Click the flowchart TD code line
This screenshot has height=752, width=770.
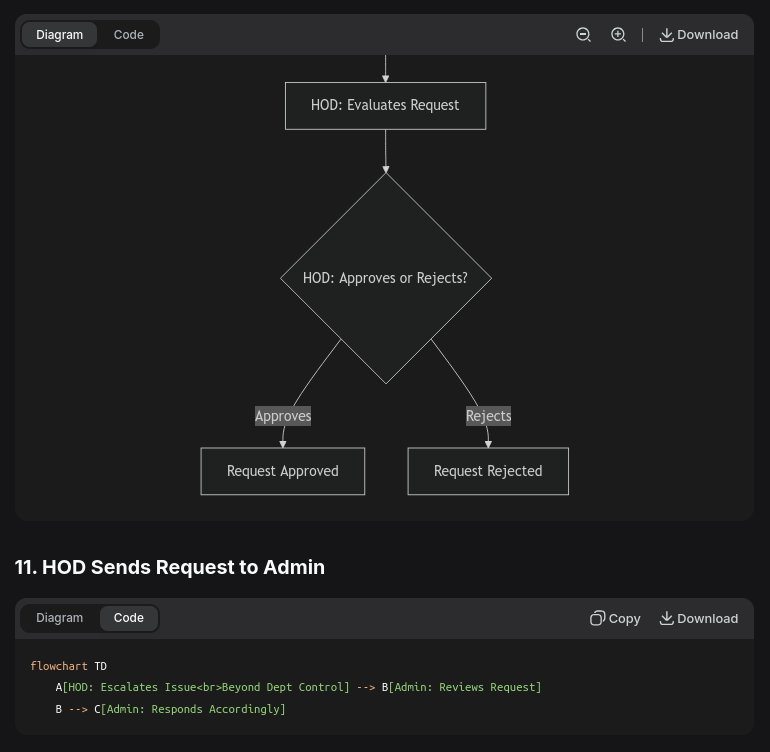pos(69,666)
